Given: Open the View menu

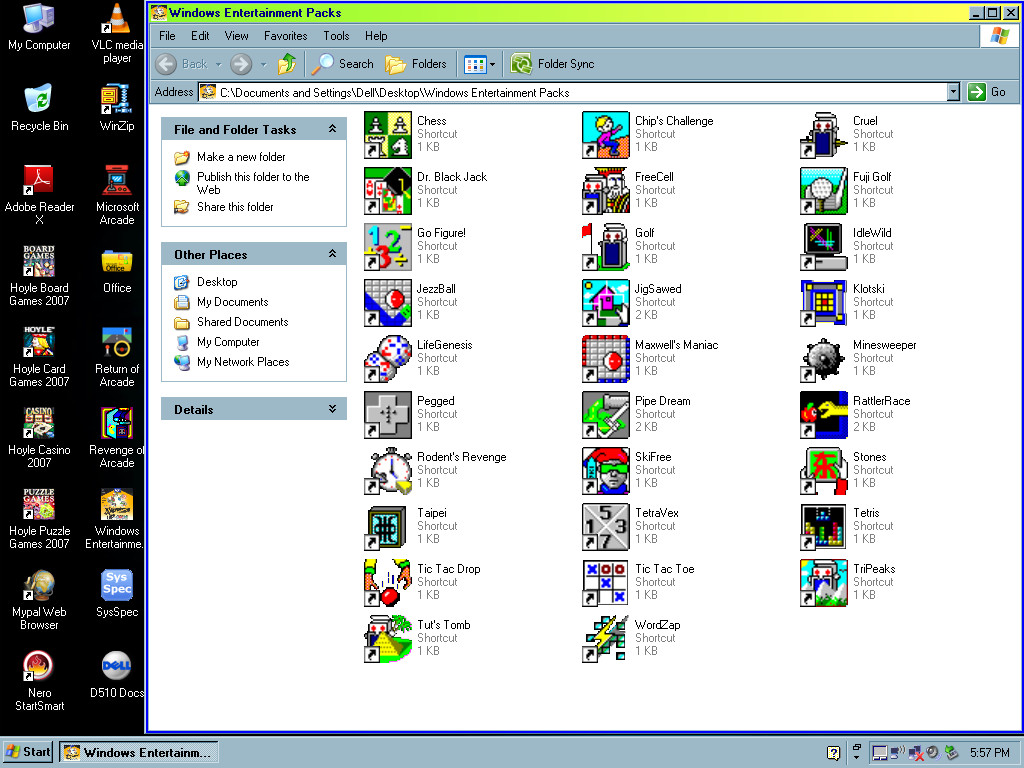Looking at the screenshot, I should 236,36.
